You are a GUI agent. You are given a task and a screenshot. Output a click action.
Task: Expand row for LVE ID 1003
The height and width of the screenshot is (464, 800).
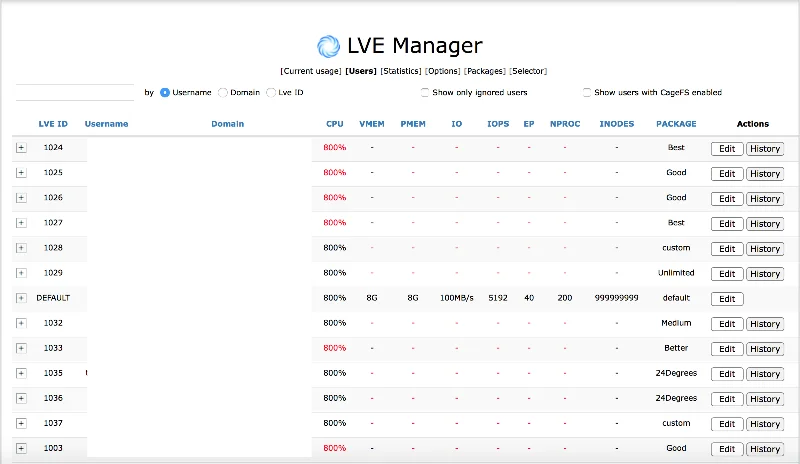[x=21, y=448]
